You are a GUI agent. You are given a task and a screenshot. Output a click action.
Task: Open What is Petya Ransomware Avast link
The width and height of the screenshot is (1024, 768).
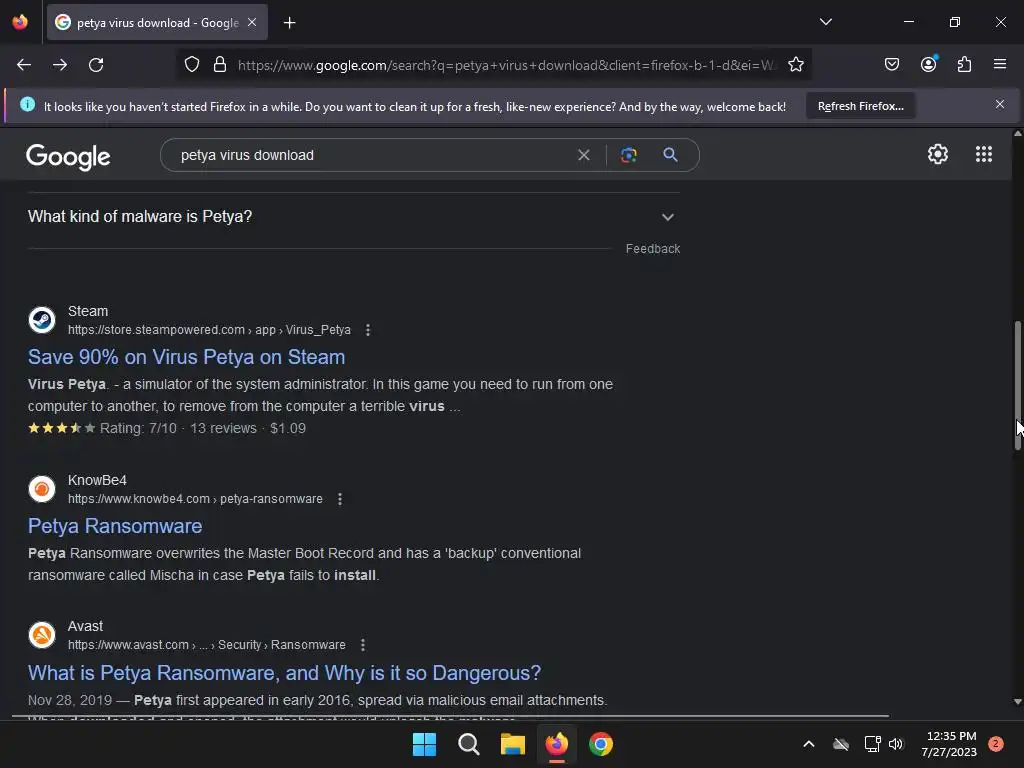click(284, 673)
